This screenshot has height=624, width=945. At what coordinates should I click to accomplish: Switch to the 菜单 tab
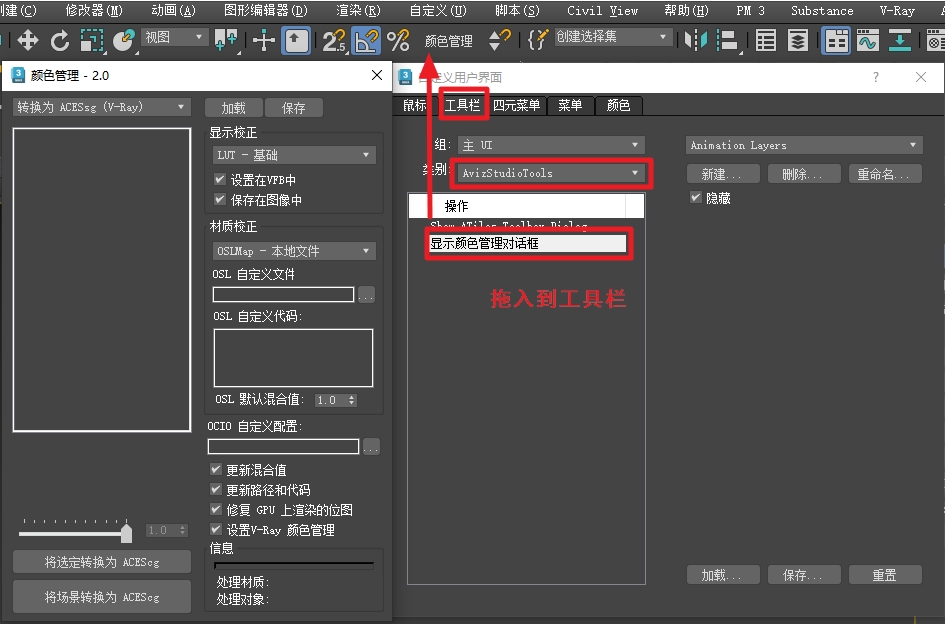pyautogui.click(x=570, y=106)
